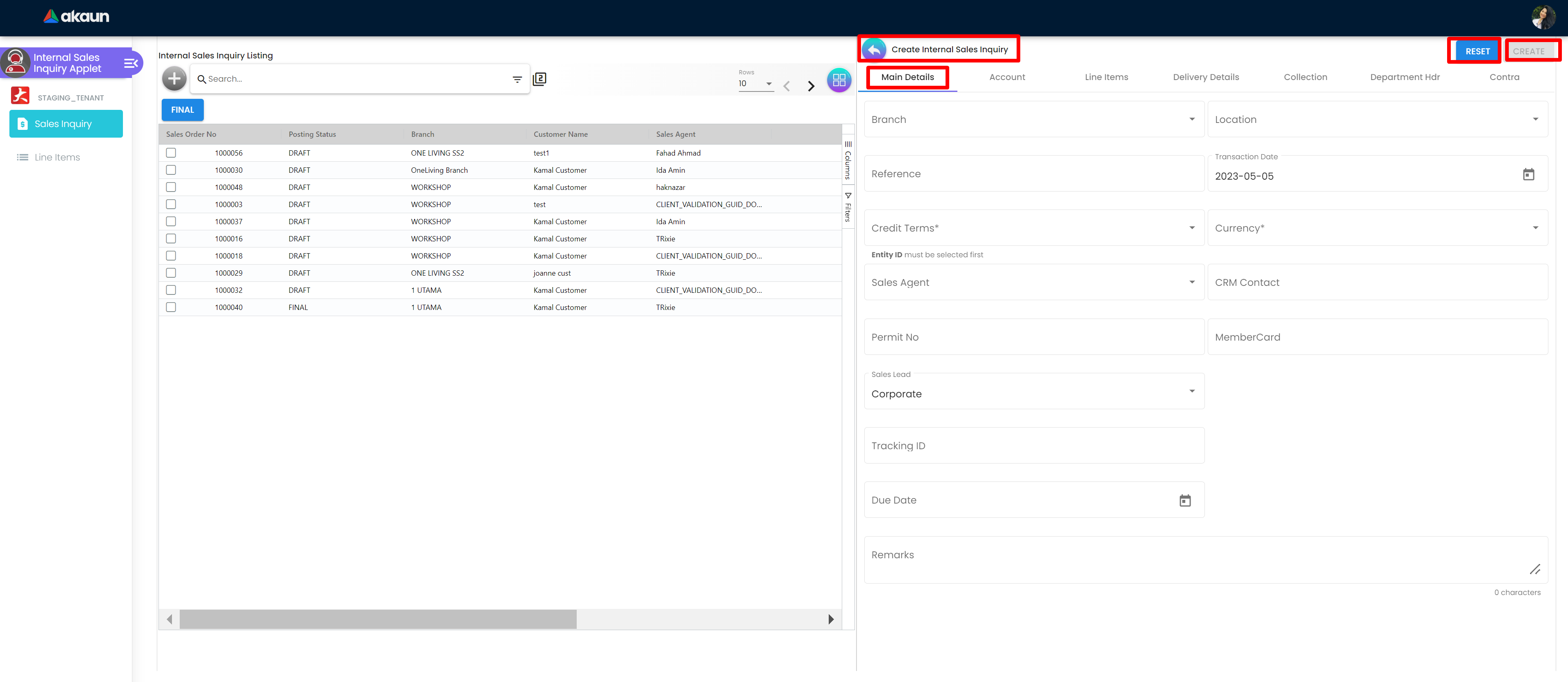
Task: Open the Delivery Details tab
Action: tap(1205, 77)
